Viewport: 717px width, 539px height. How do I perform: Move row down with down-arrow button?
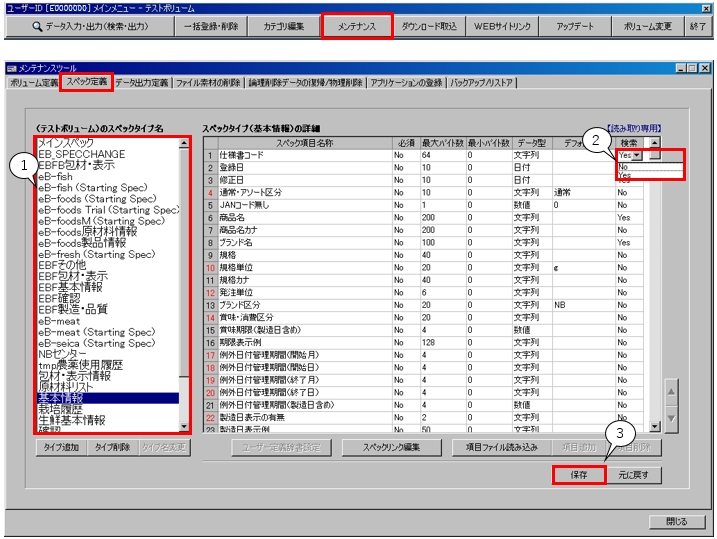(671, 419)
